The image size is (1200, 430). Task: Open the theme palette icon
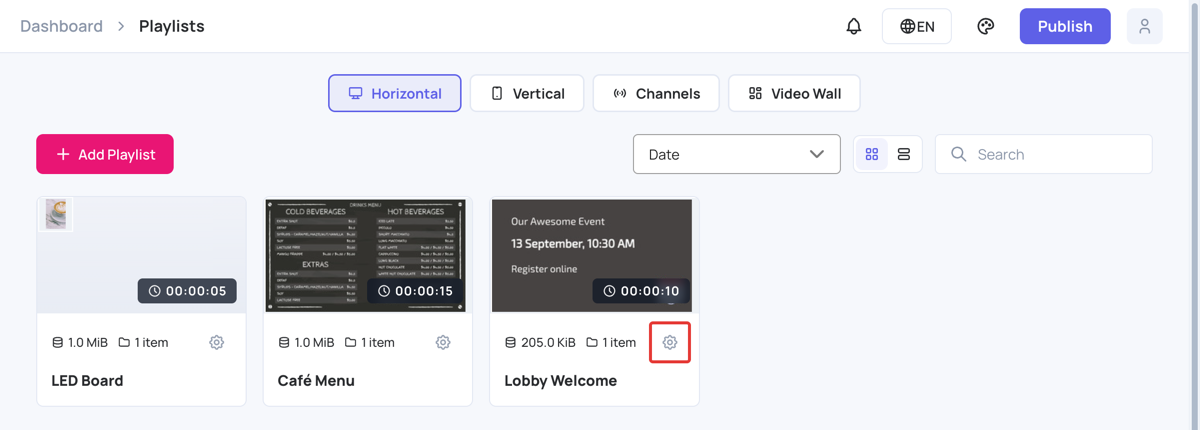click(x=985, y=26)
